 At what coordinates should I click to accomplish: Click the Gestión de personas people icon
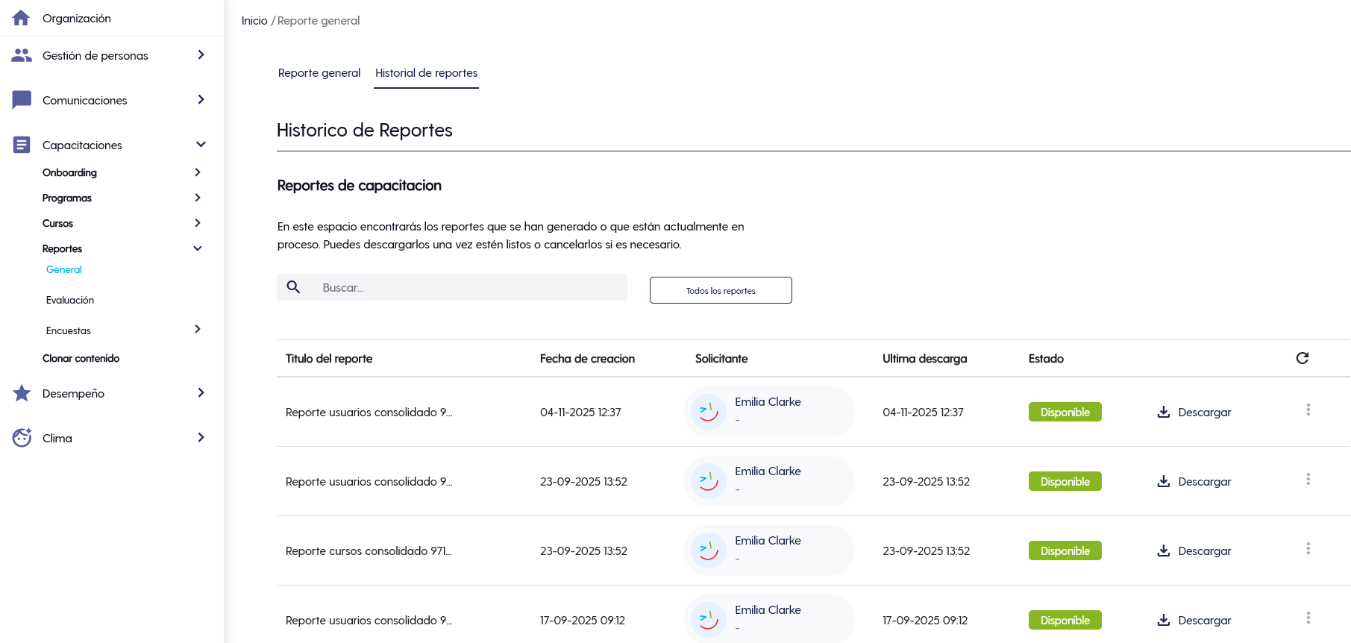(21, 55)
